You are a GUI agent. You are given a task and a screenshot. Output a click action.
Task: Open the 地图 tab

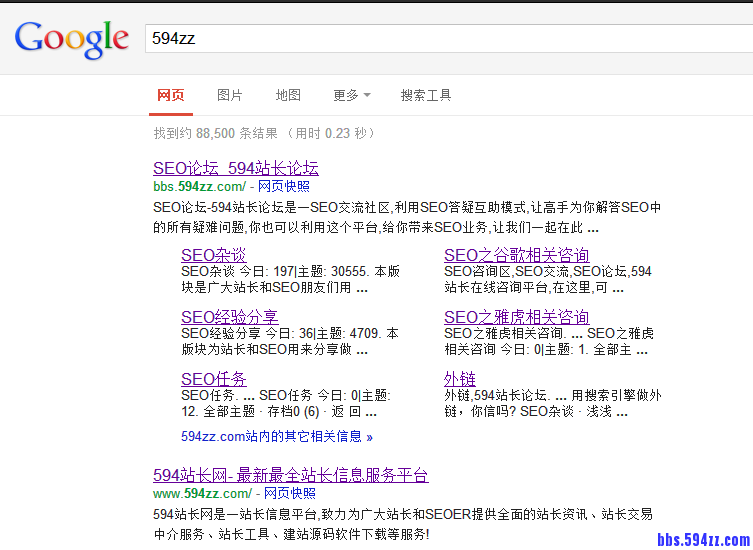pyautogui.click(x=288, y=95)
